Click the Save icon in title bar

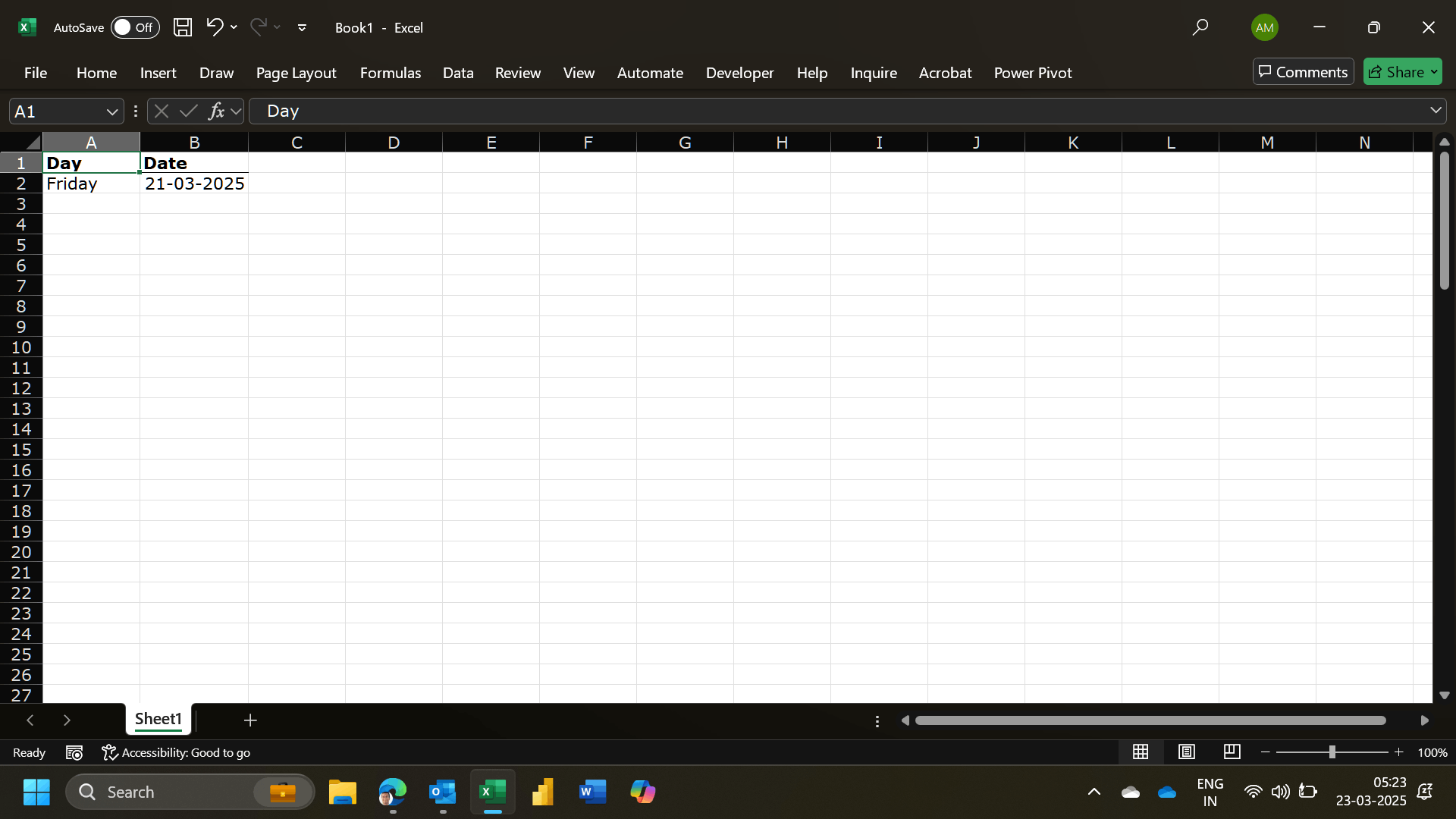(x=182, y=27)
